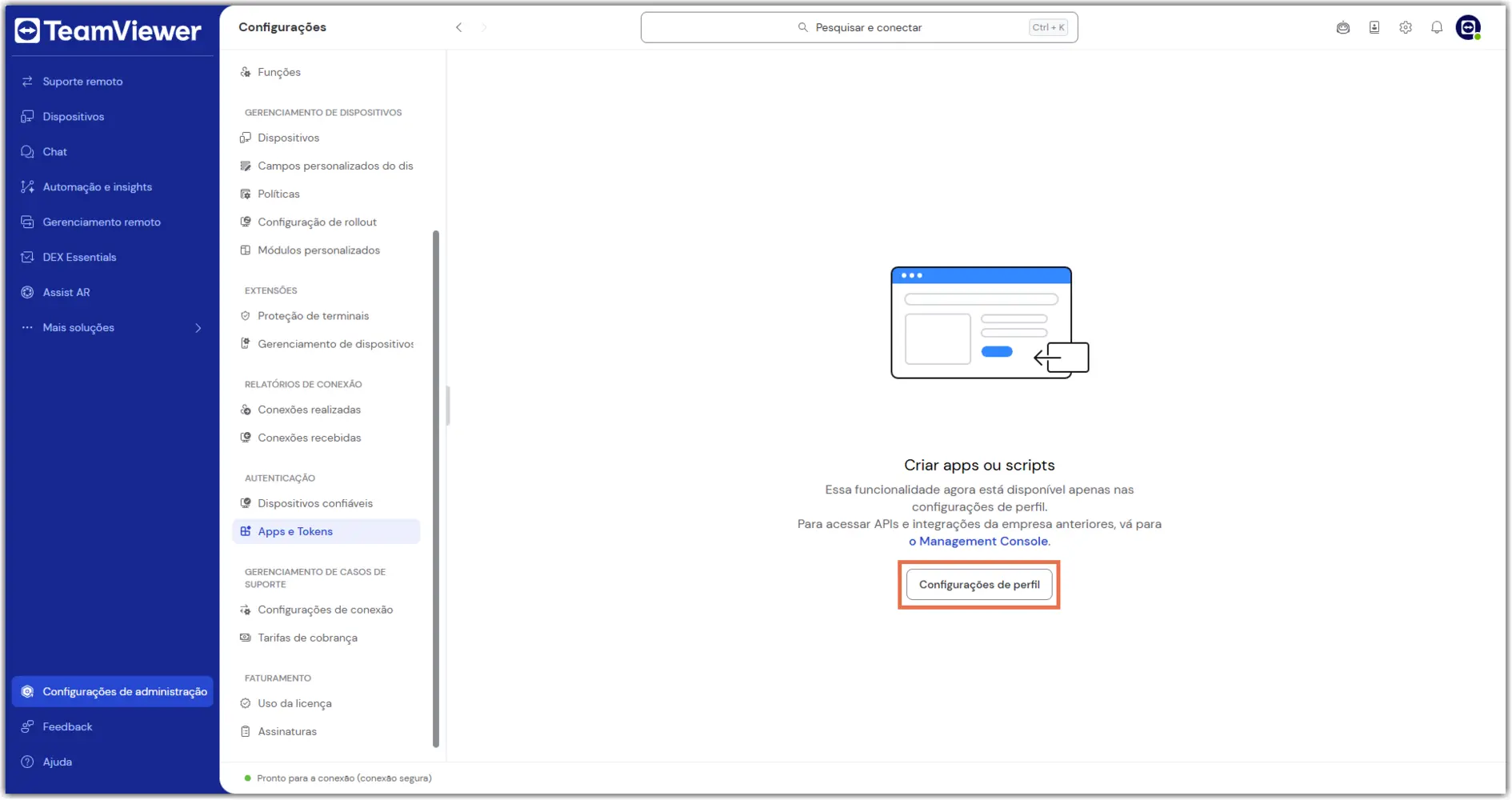Select Configurações de conexão

point(325,610)
